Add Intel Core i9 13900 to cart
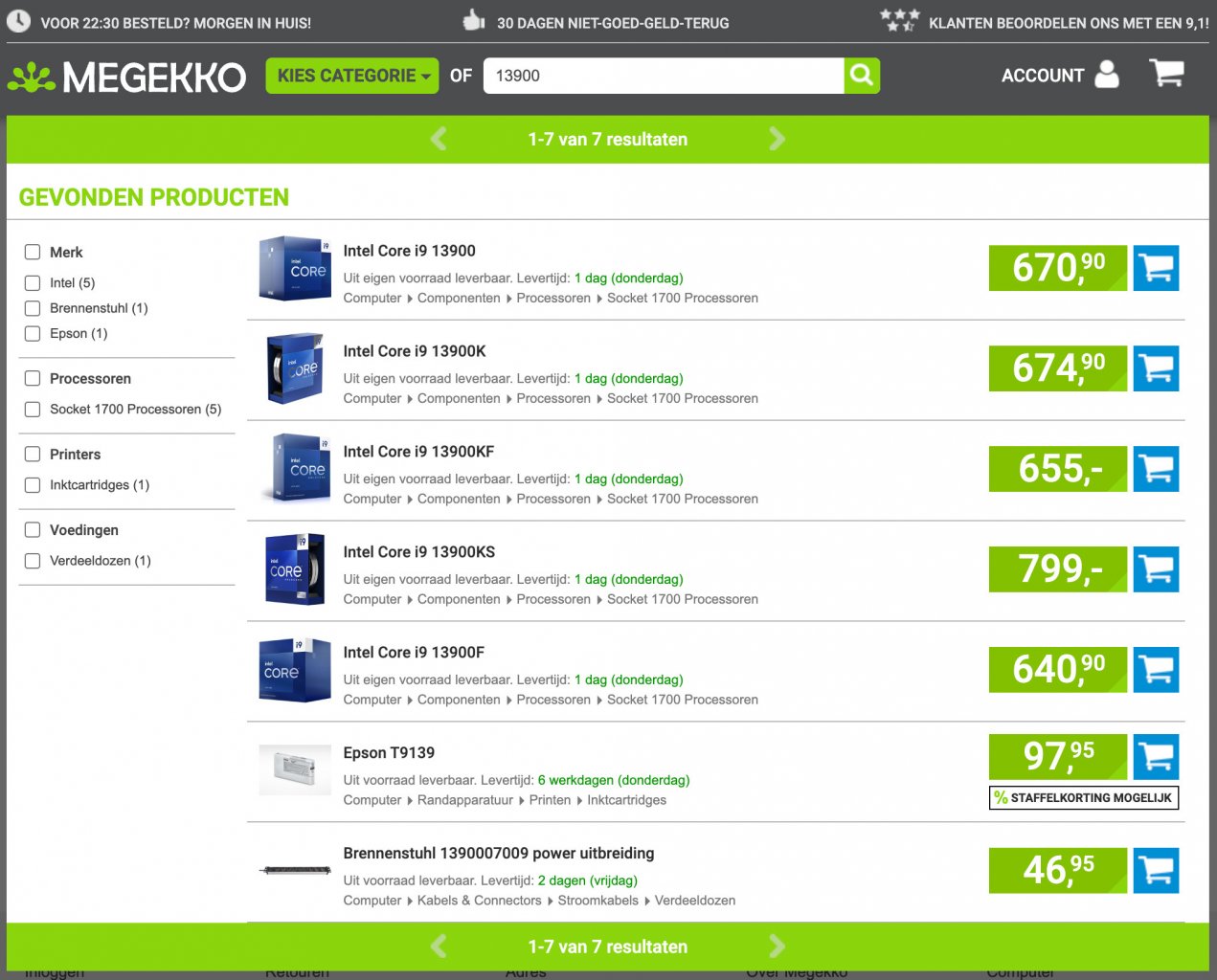 pos(1156,268)
